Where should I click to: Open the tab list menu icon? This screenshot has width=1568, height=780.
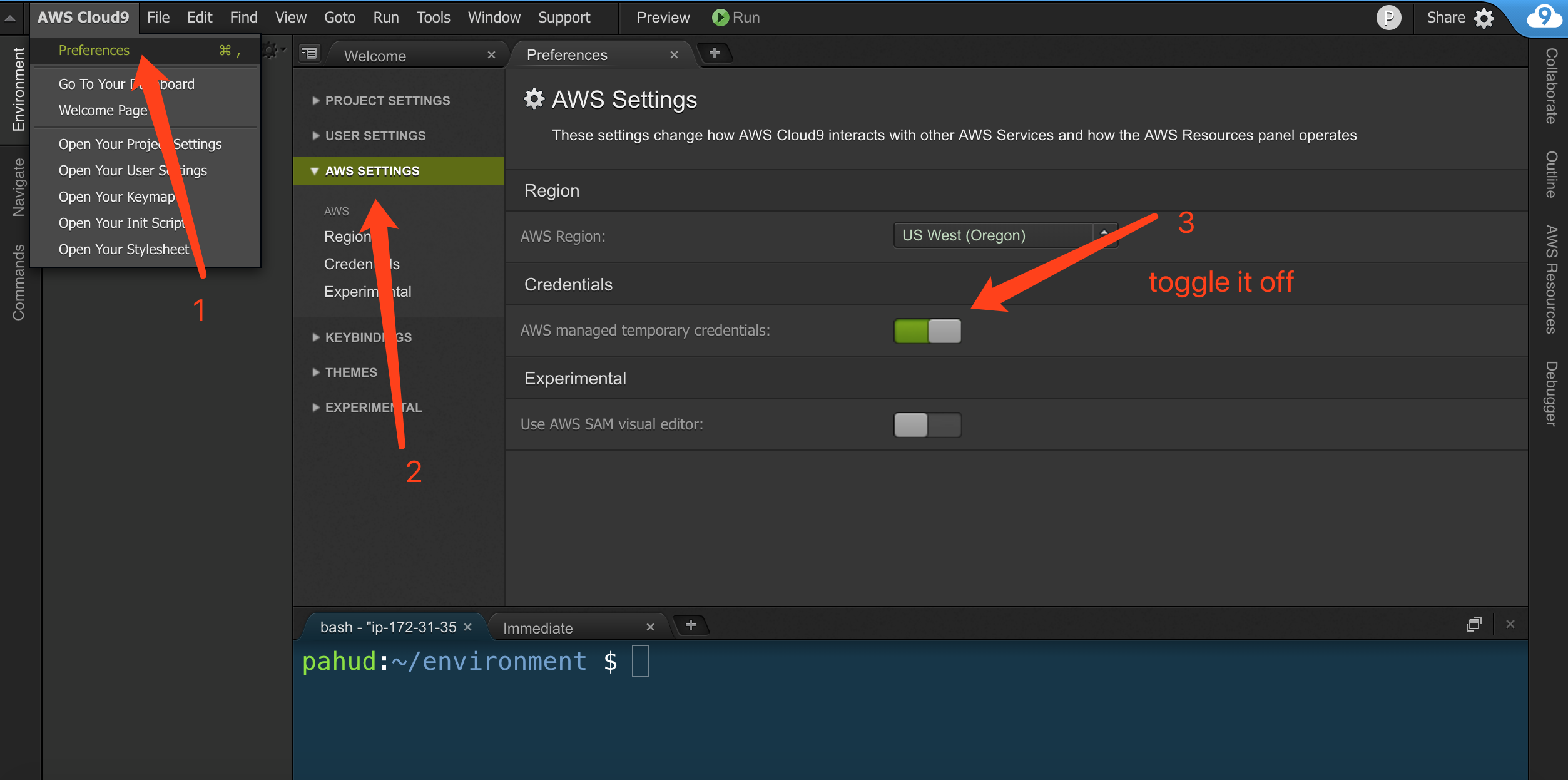(310, 54)
